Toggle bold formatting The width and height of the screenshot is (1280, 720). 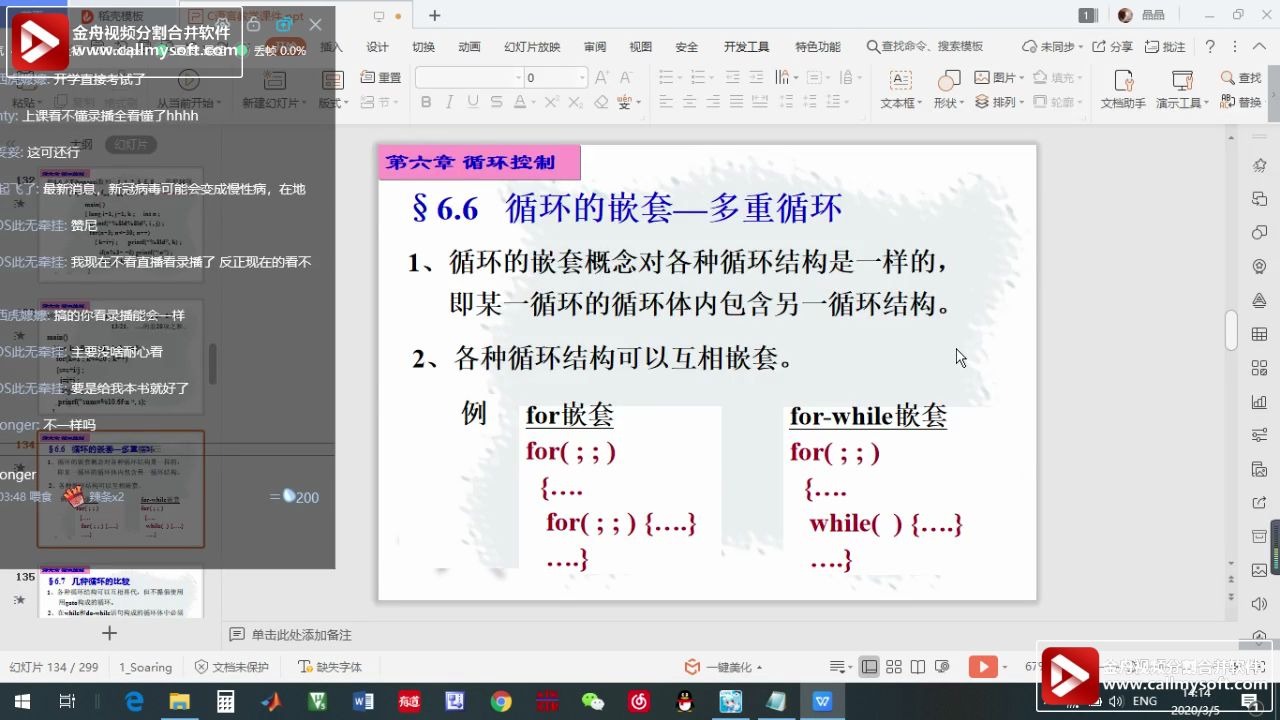424,101
